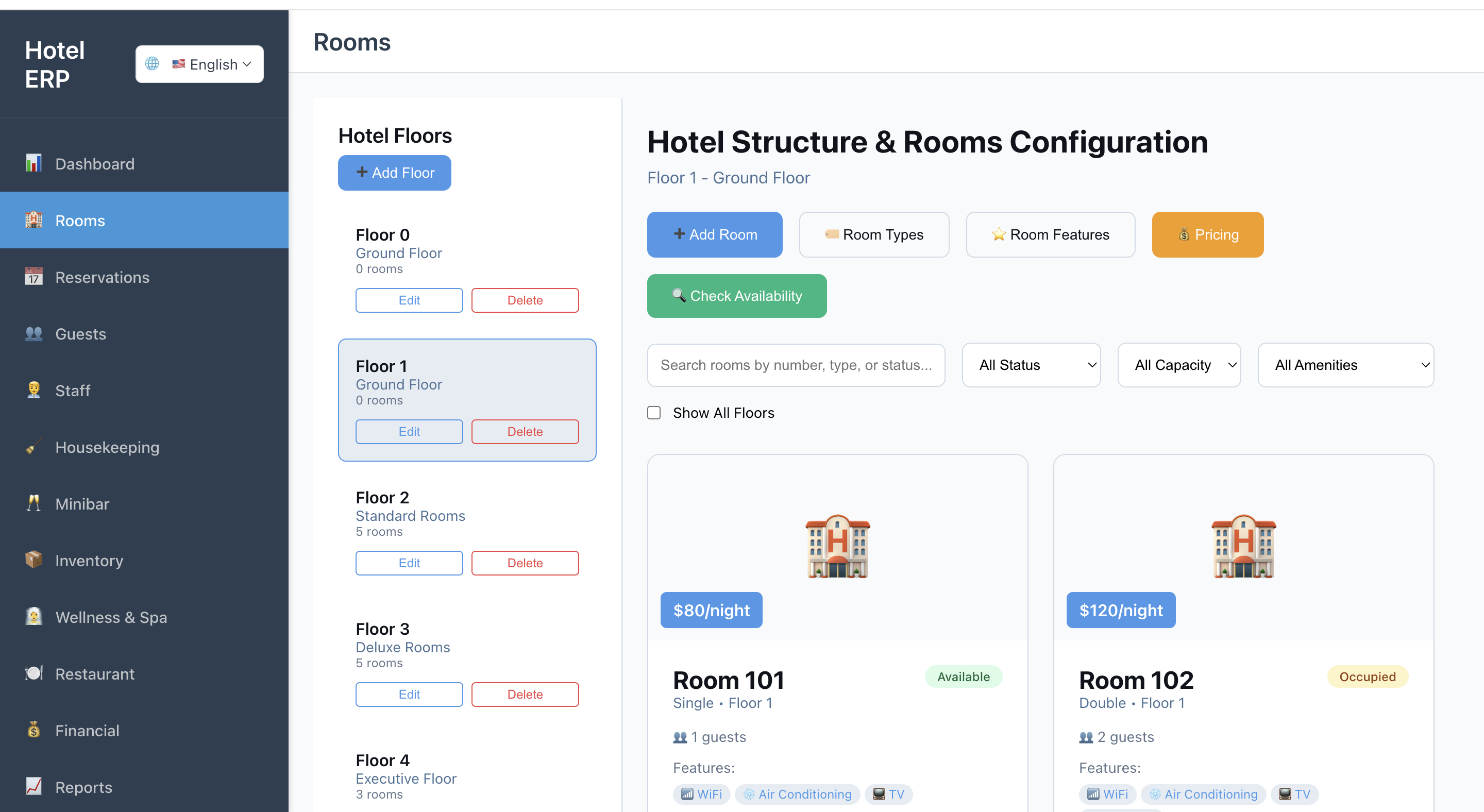Click the Dashboard bar chart icon
Viewport: 1484px width, 812px height.
(33, 163)
